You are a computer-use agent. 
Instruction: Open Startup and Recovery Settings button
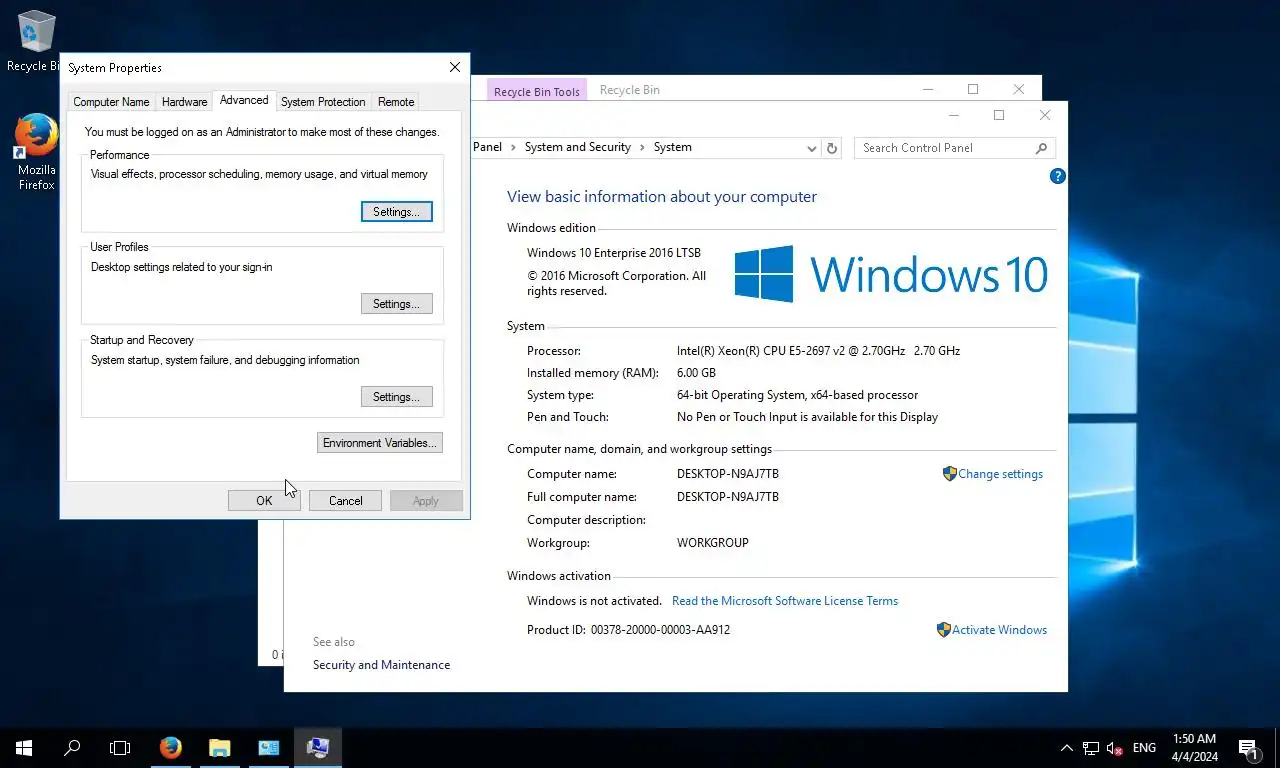396,397
